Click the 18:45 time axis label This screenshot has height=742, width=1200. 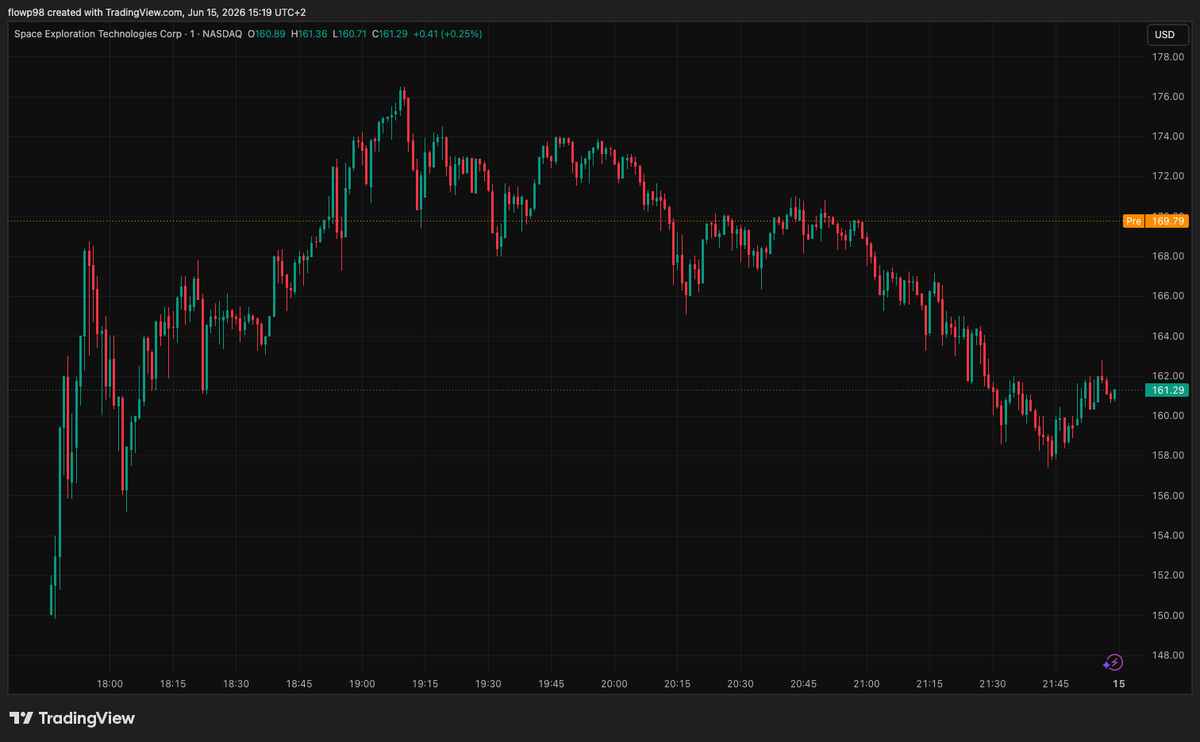point(299,684)
